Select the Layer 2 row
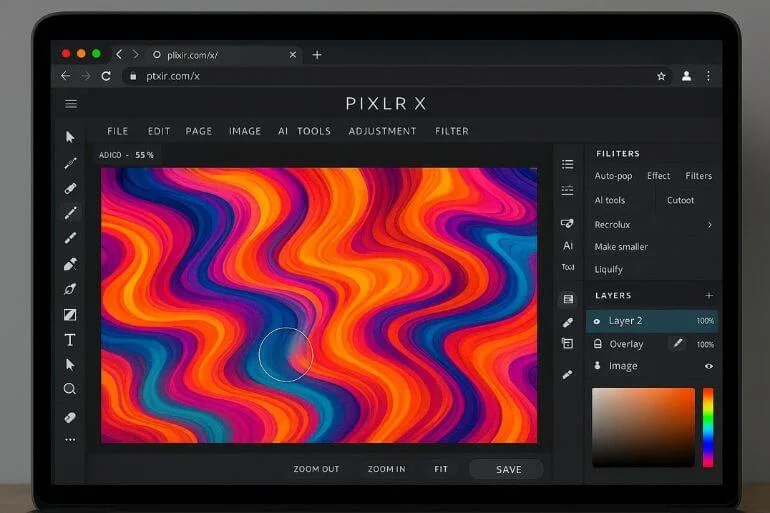This screenshot has width=770, height=513. (652, 321)
